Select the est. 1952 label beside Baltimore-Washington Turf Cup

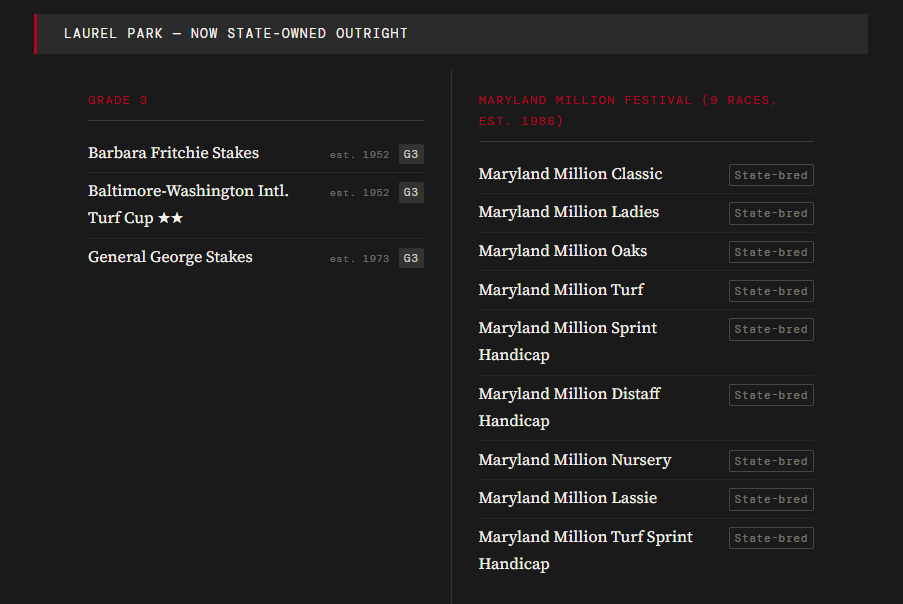(359, 192)
